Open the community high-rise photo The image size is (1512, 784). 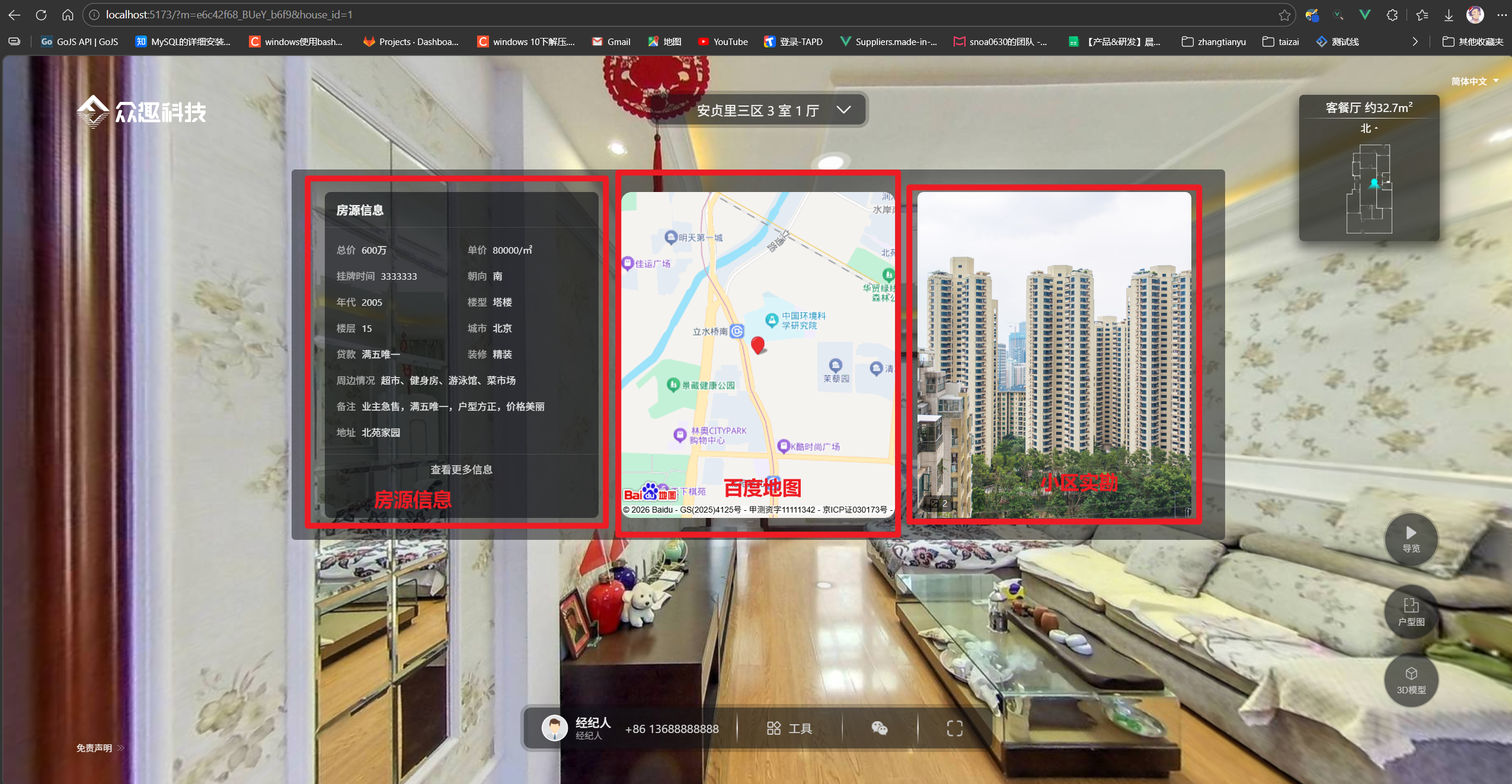click(1054, 354)
